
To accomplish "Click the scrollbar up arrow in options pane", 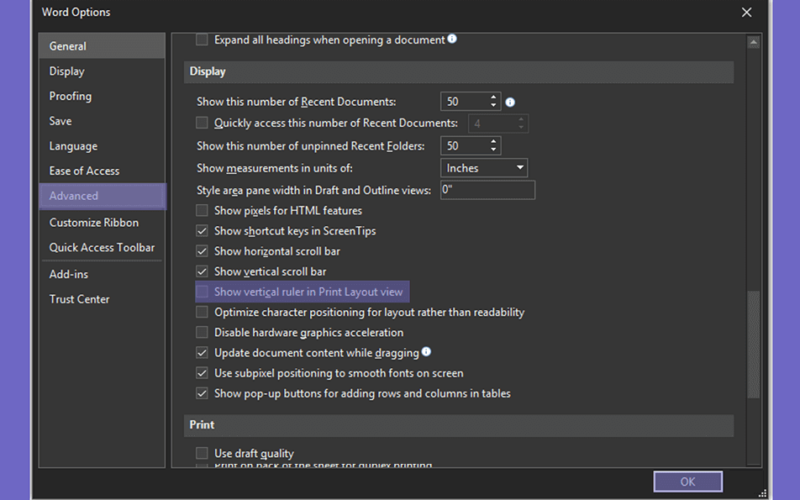I will point(753,43).
